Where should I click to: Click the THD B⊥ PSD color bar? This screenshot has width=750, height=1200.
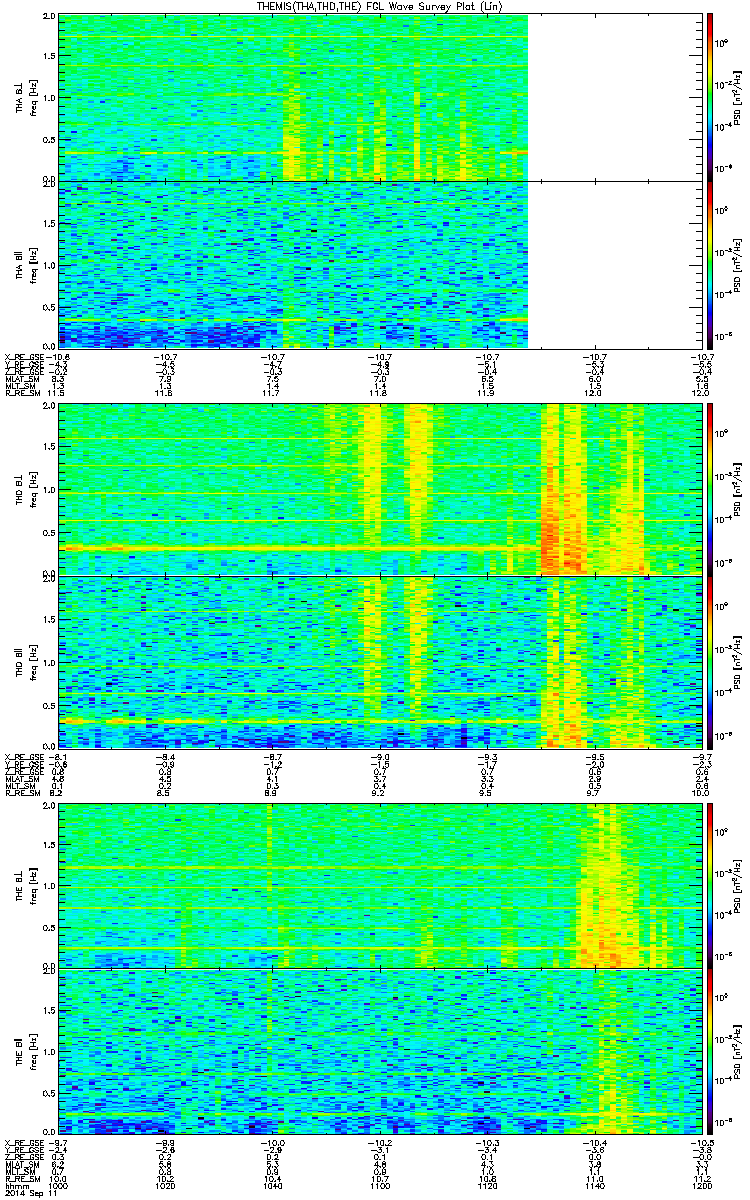[710, 488]
